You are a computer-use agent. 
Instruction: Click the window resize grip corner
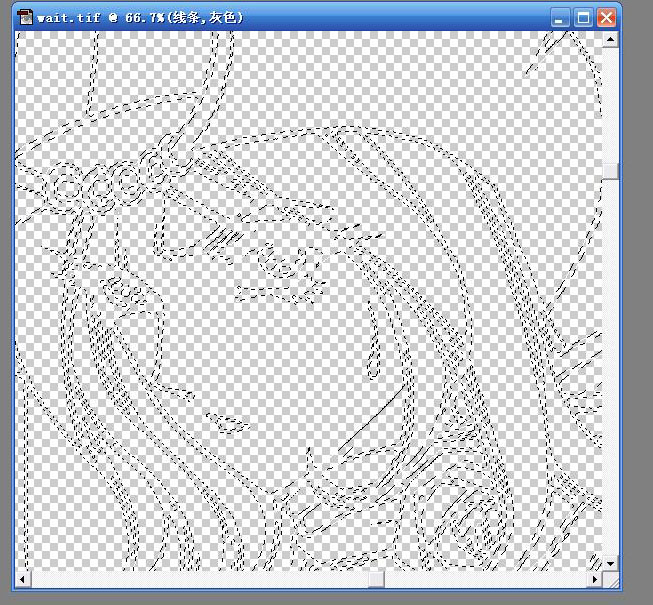[x=611, y=579]
